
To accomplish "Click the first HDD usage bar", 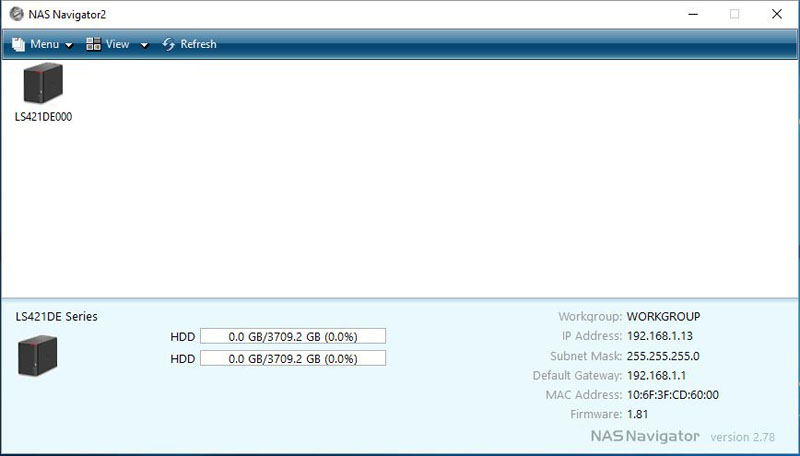I will pos(293,336).
